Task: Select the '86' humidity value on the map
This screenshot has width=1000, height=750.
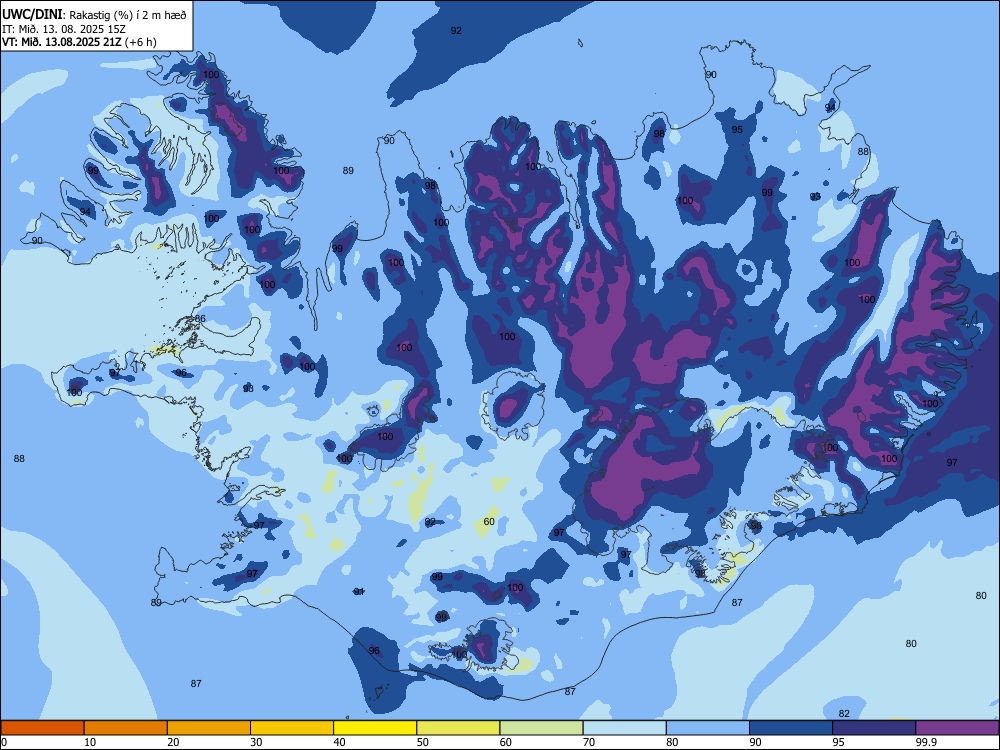Action: [200, 319]
